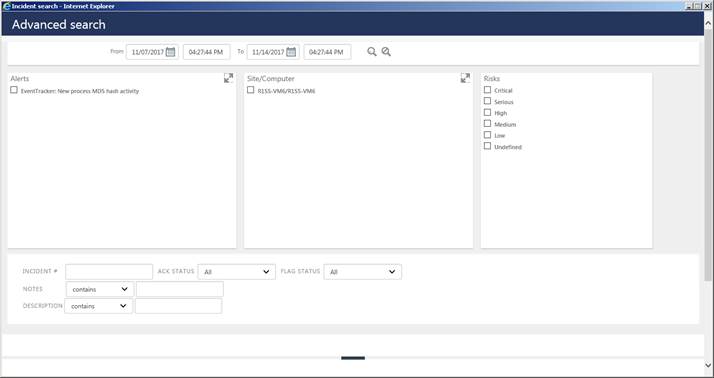Click the scrollbar down arrow
Image resolution: width=714 pixels, height=378 pixels.
click(x=709, y=365)
